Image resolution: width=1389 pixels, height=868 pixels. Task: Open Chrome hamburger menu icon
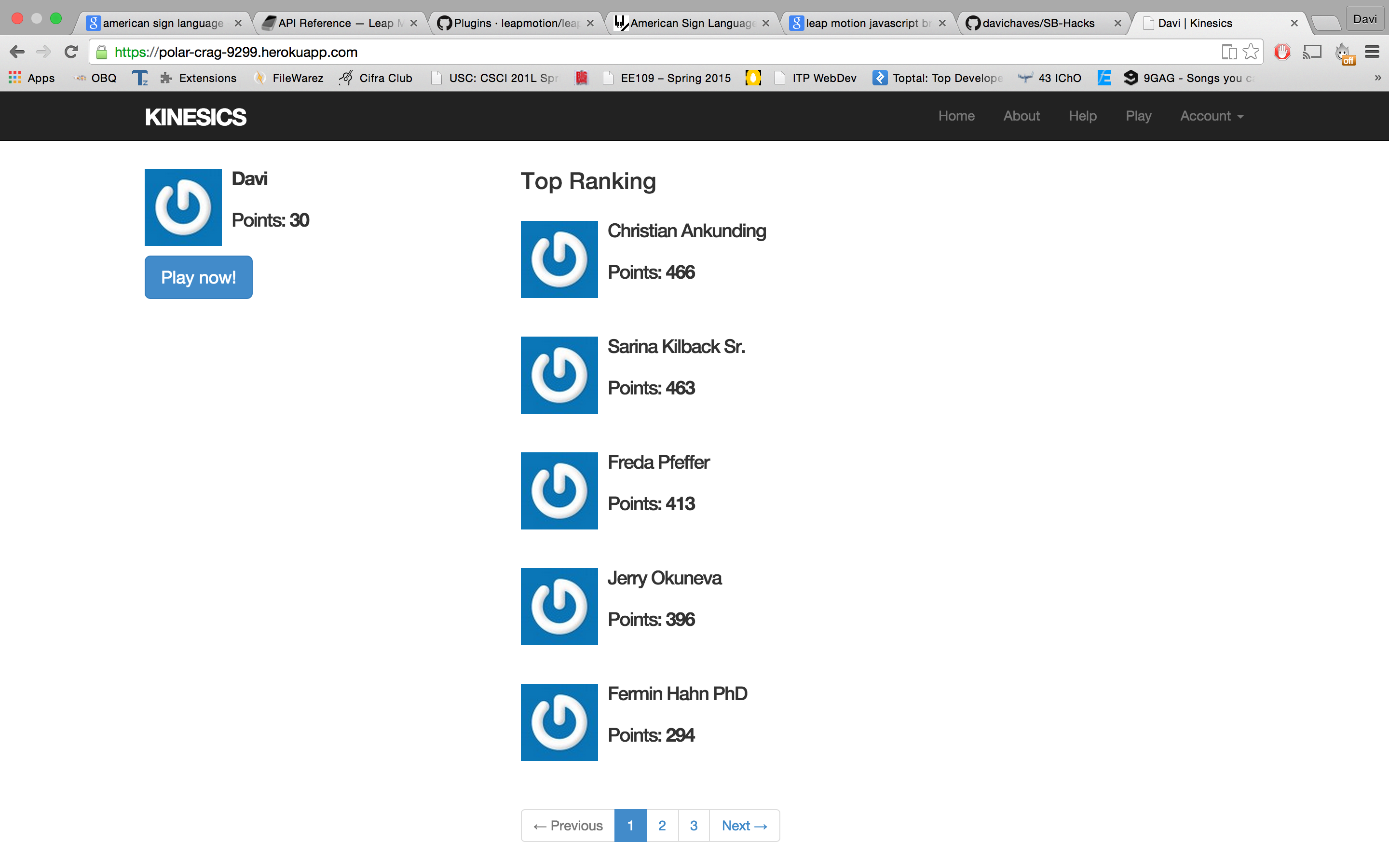pos(1372,52)
